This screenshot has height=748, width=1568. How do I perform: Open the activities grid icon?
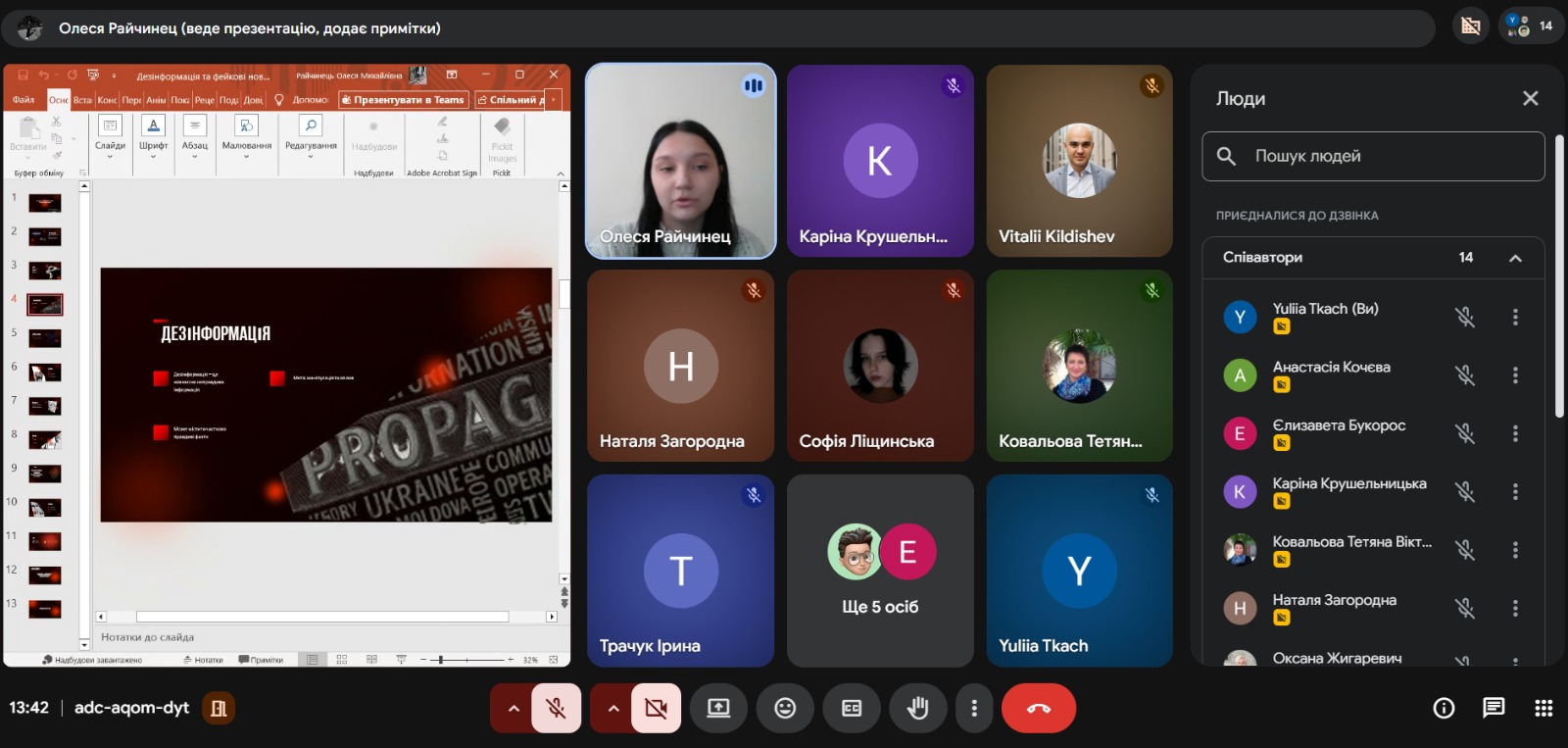(1543, 708)
